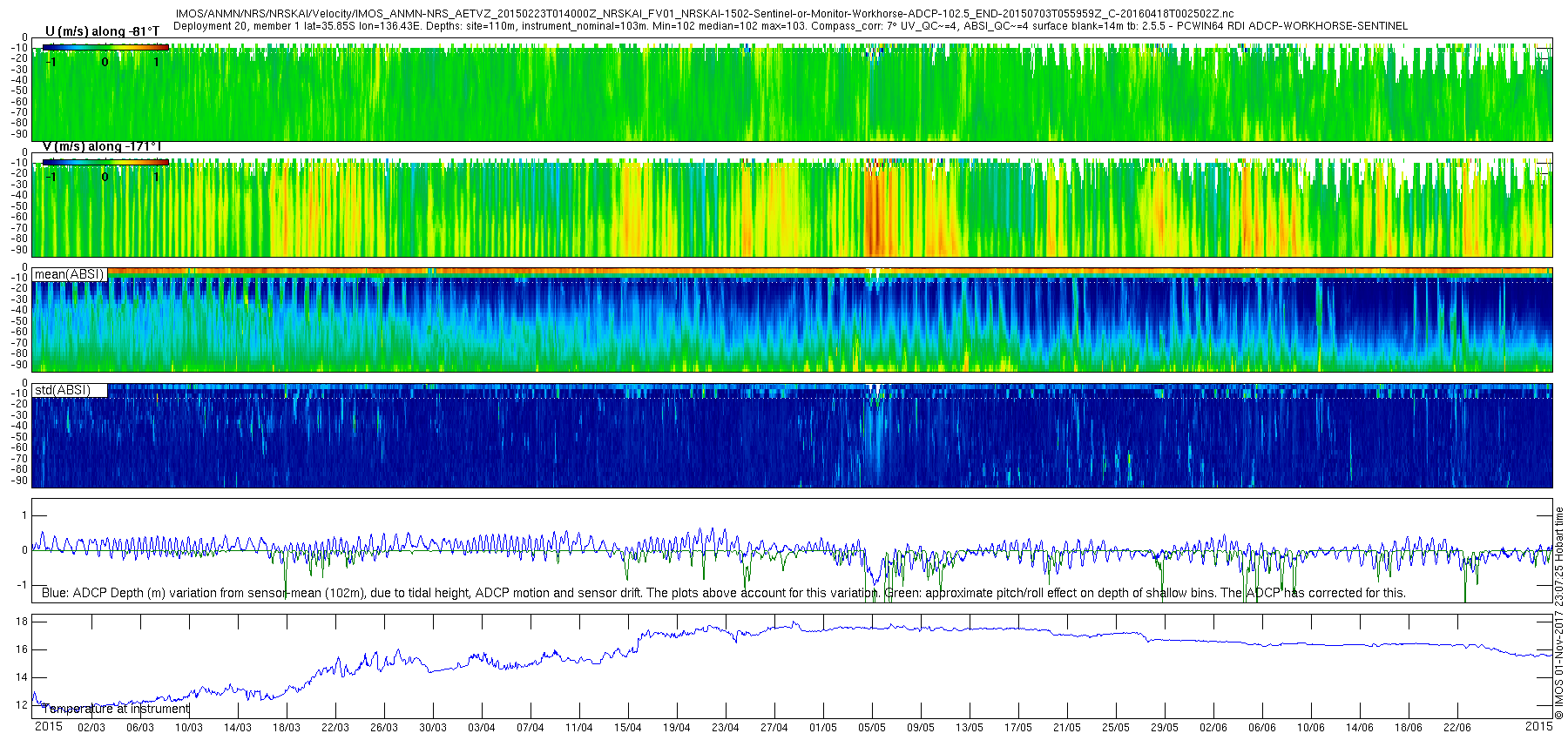Click the '18/03' date tick label
The width and height of the screenshot is (1568, 740).
click(287, 728)
